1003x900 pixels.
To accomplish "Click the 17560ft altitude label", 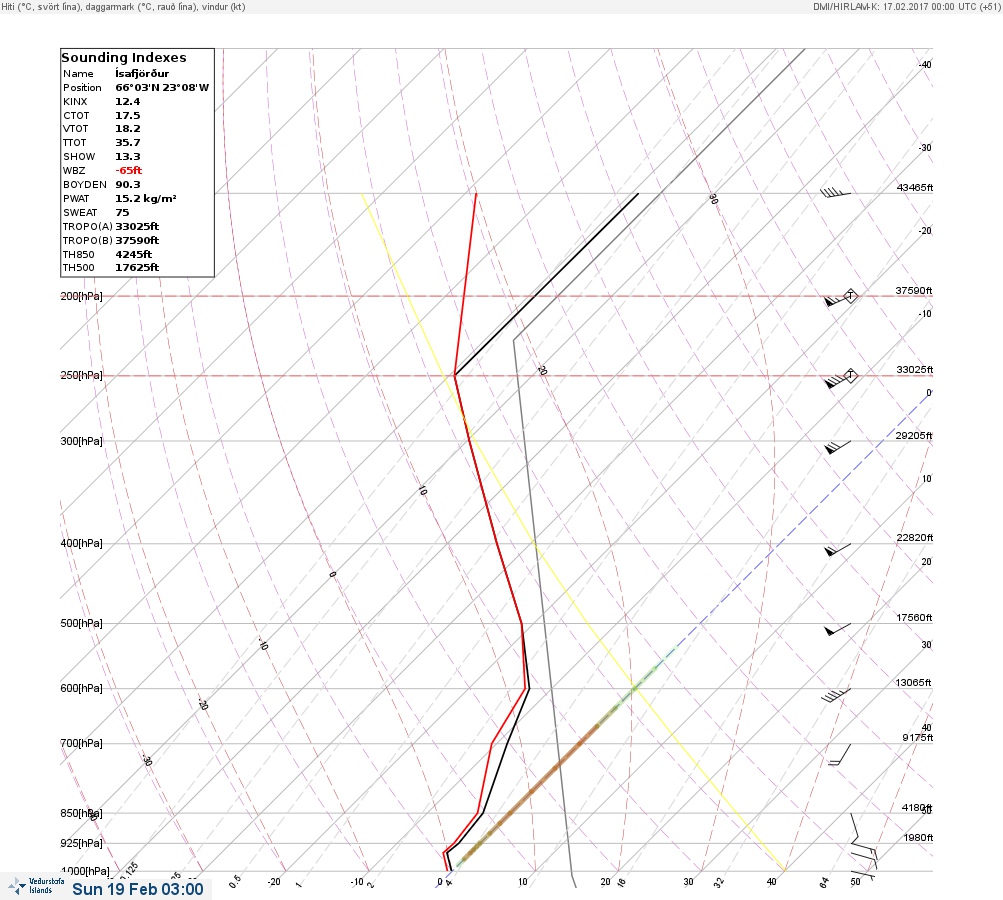I will [914, 617].
